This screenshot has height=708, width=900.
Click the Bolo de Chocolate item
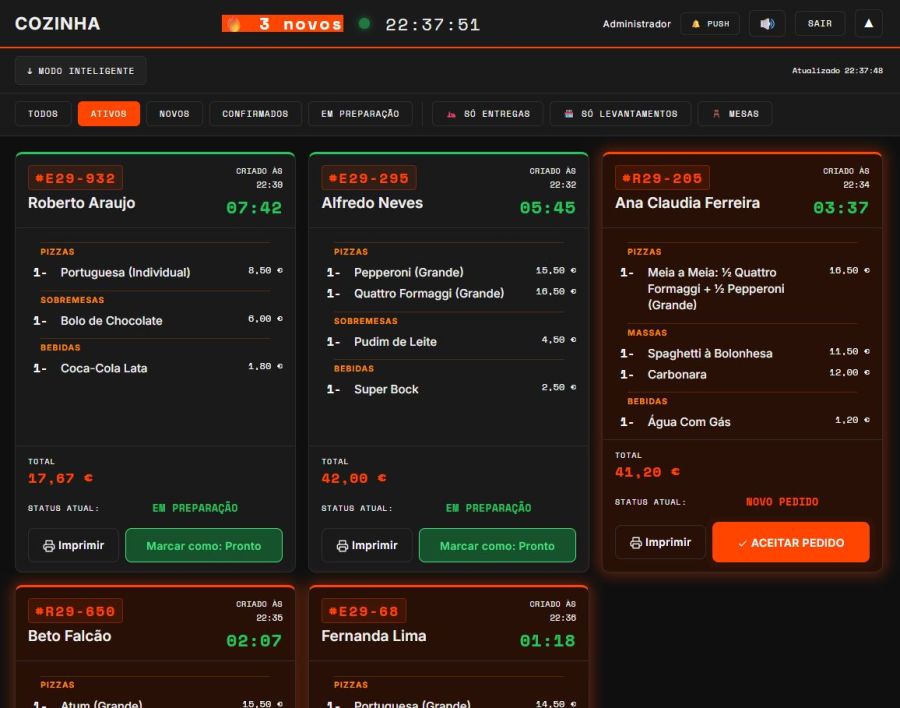pyautogui.click(x=111, y=320)
